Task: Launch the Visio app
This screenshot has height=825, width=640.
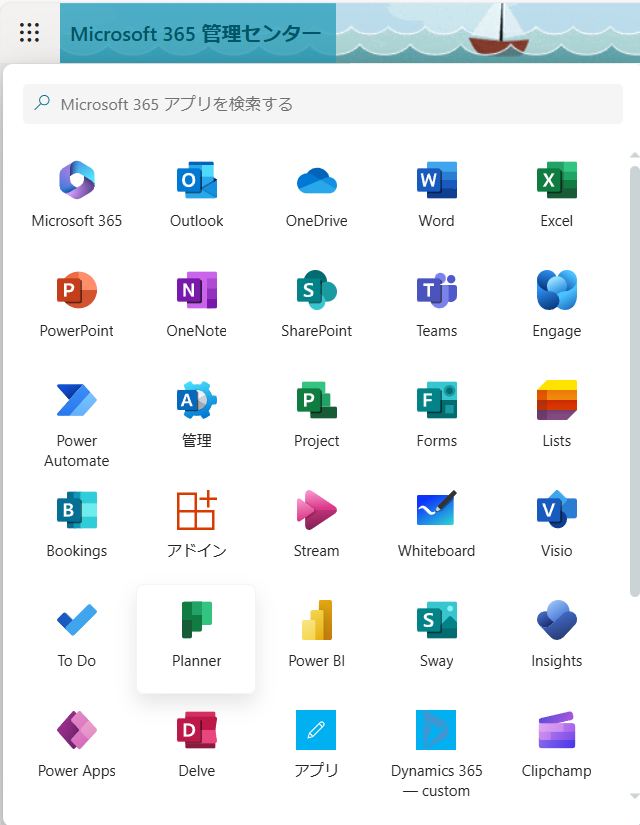Action: [556, 525]
